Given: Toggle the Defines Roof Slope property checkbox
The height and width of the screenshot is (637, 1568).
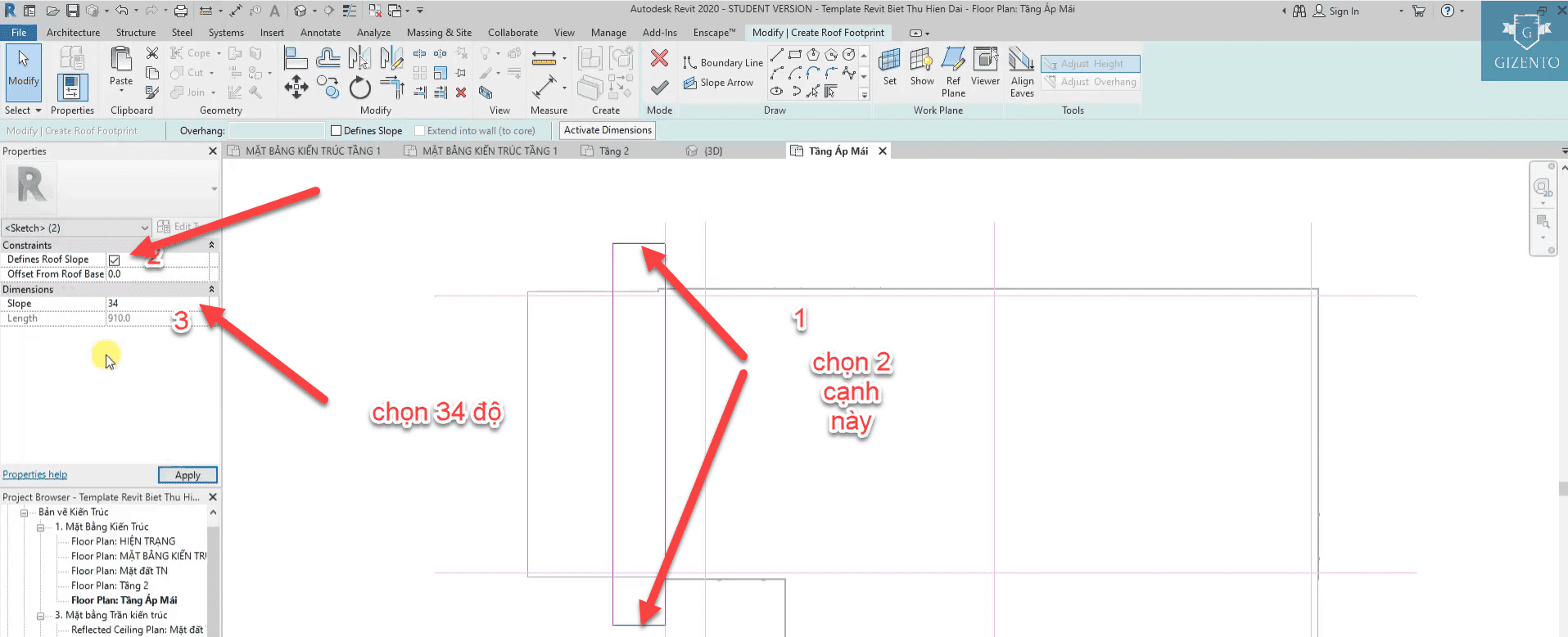Looking at the screenshot, I should point(115,260).
